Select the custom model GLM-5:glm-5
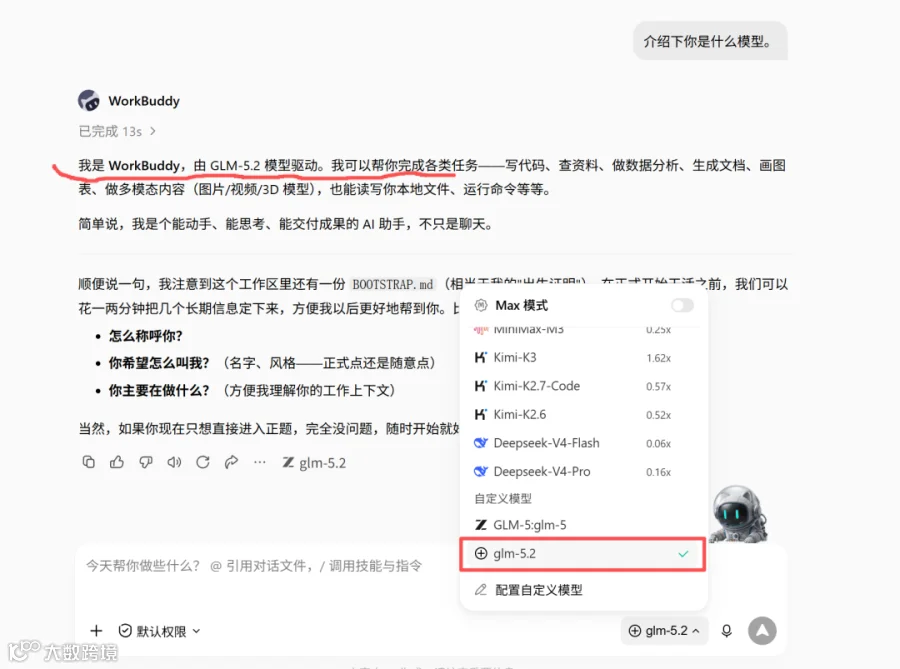 pos(583,525)
